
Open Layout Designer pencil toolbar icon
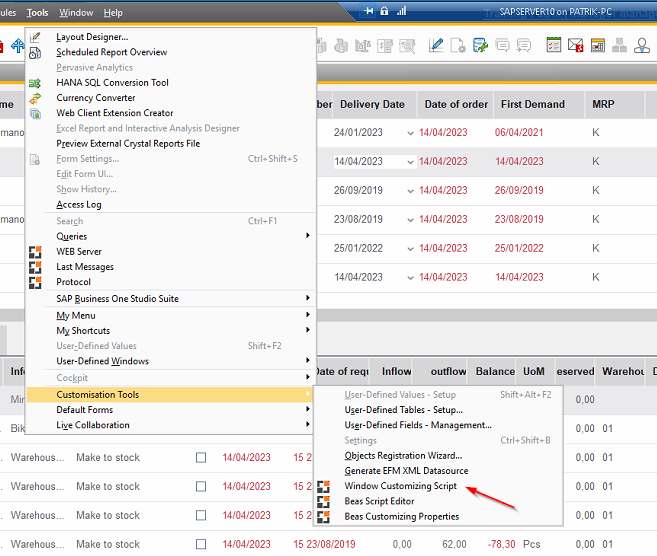[436, 45]
